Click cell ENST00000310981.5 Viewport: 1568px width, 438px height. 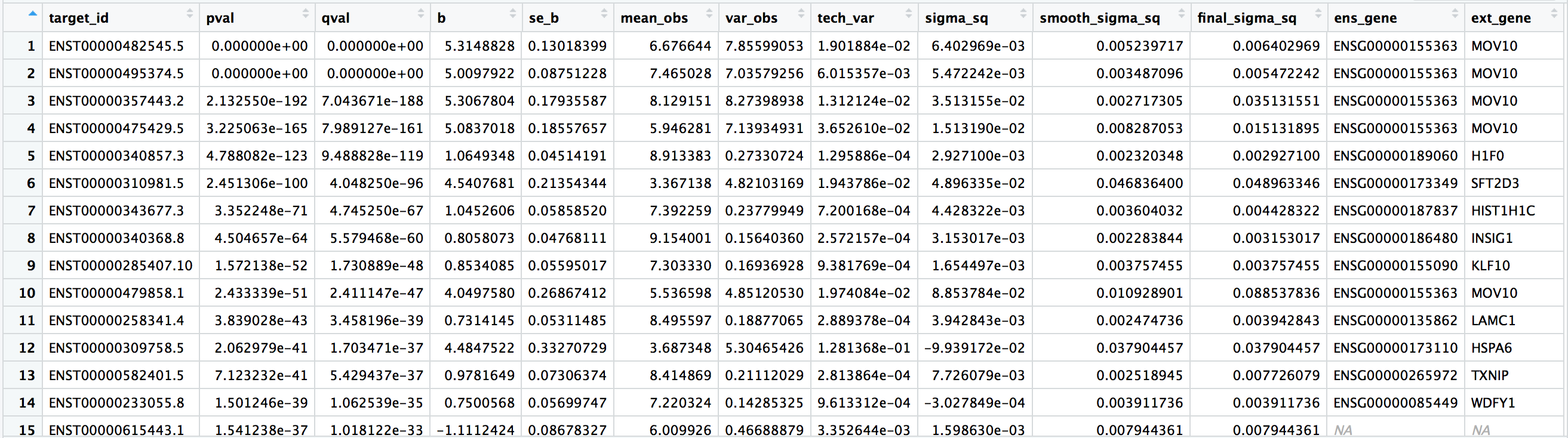point(116,183)
